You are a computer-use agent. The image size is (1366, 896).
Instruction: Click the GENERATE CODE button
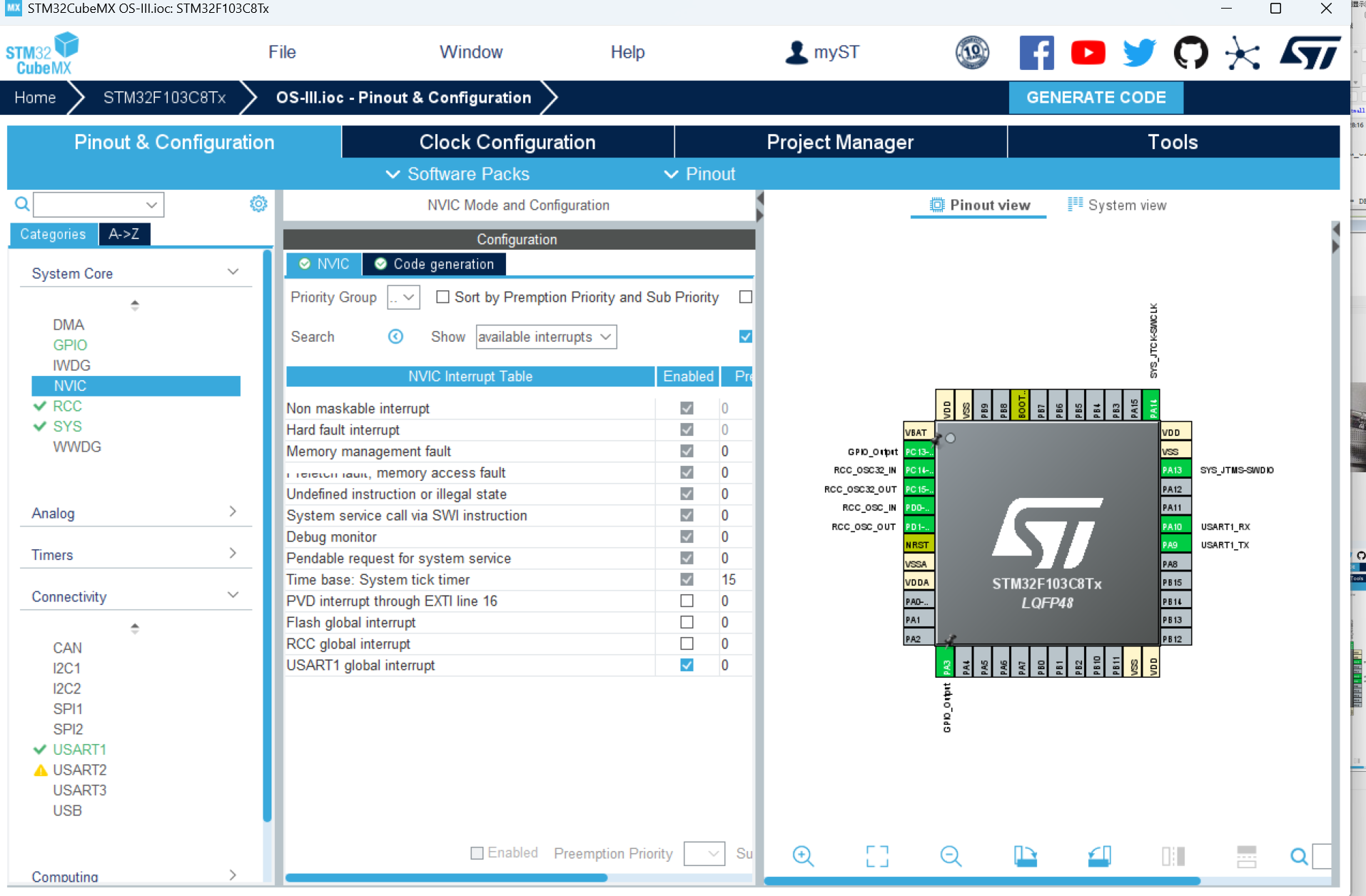tap(1096, 98)
